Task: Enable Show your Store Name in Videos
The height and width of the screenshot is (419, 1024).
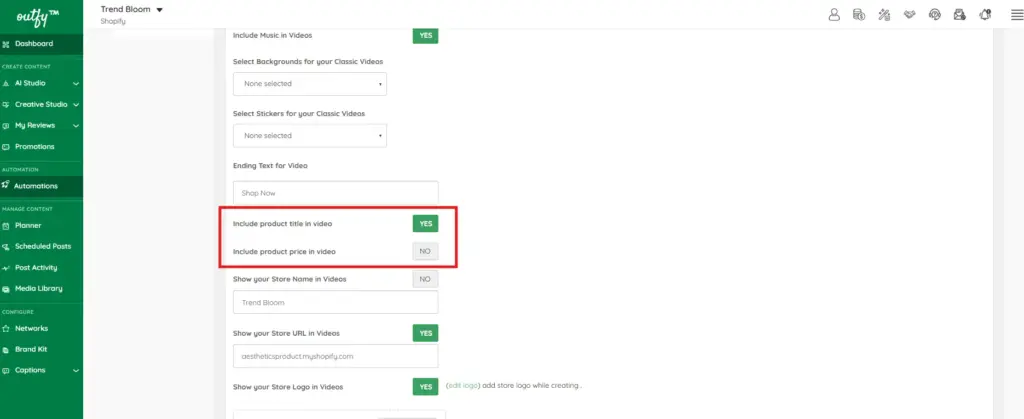Action: (425, 279)
